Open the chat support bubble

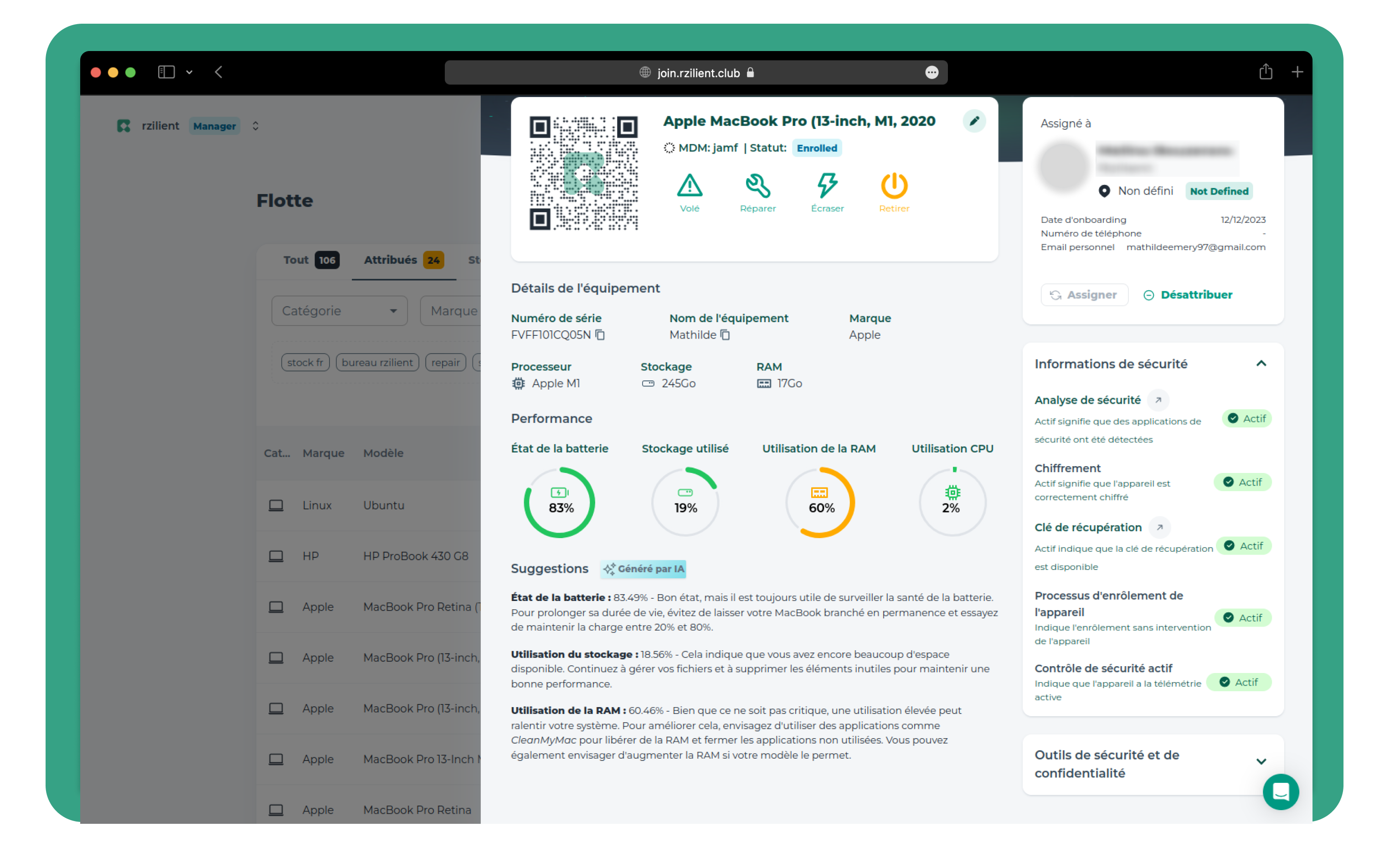(1281, 791)
